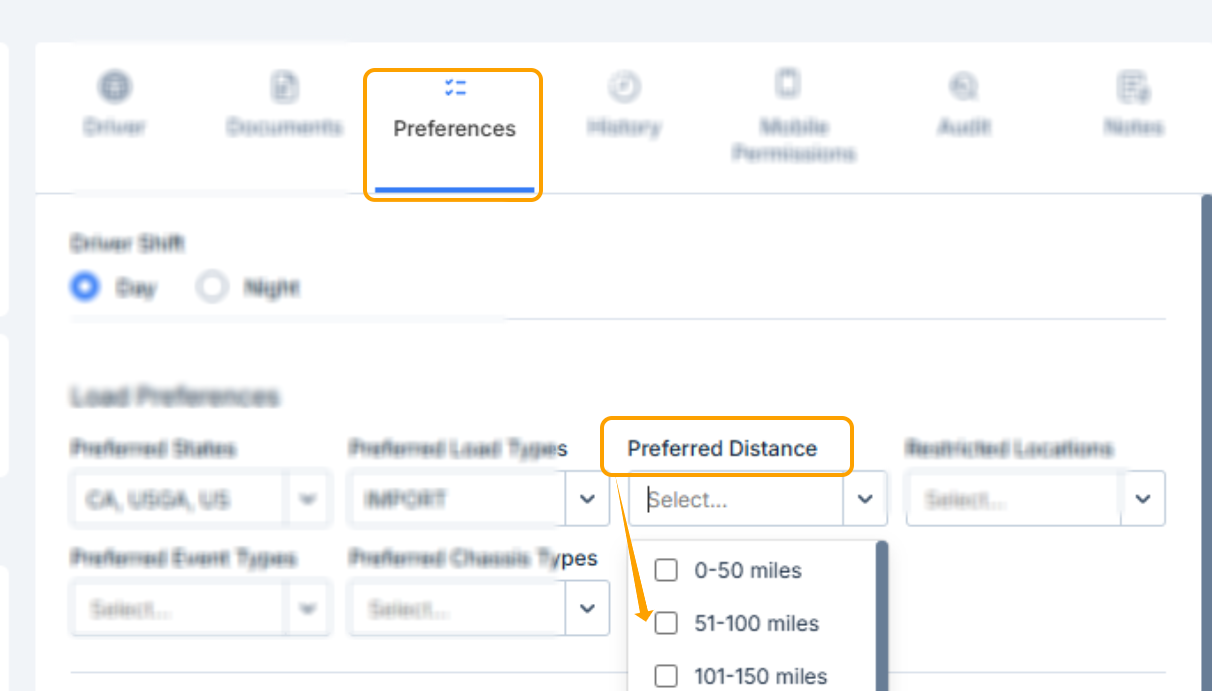Image resolution: width=1212 pixels, height=691 pixels.
Task: Click the Audit magnifier icon
Action: [963, 87]
